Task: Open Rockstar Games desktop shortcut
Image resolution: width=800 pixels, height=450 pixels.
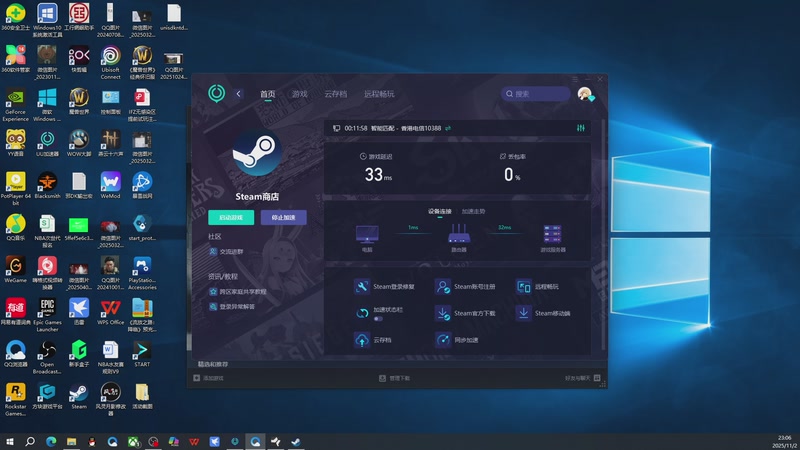Action: click(x=15, y=399)
